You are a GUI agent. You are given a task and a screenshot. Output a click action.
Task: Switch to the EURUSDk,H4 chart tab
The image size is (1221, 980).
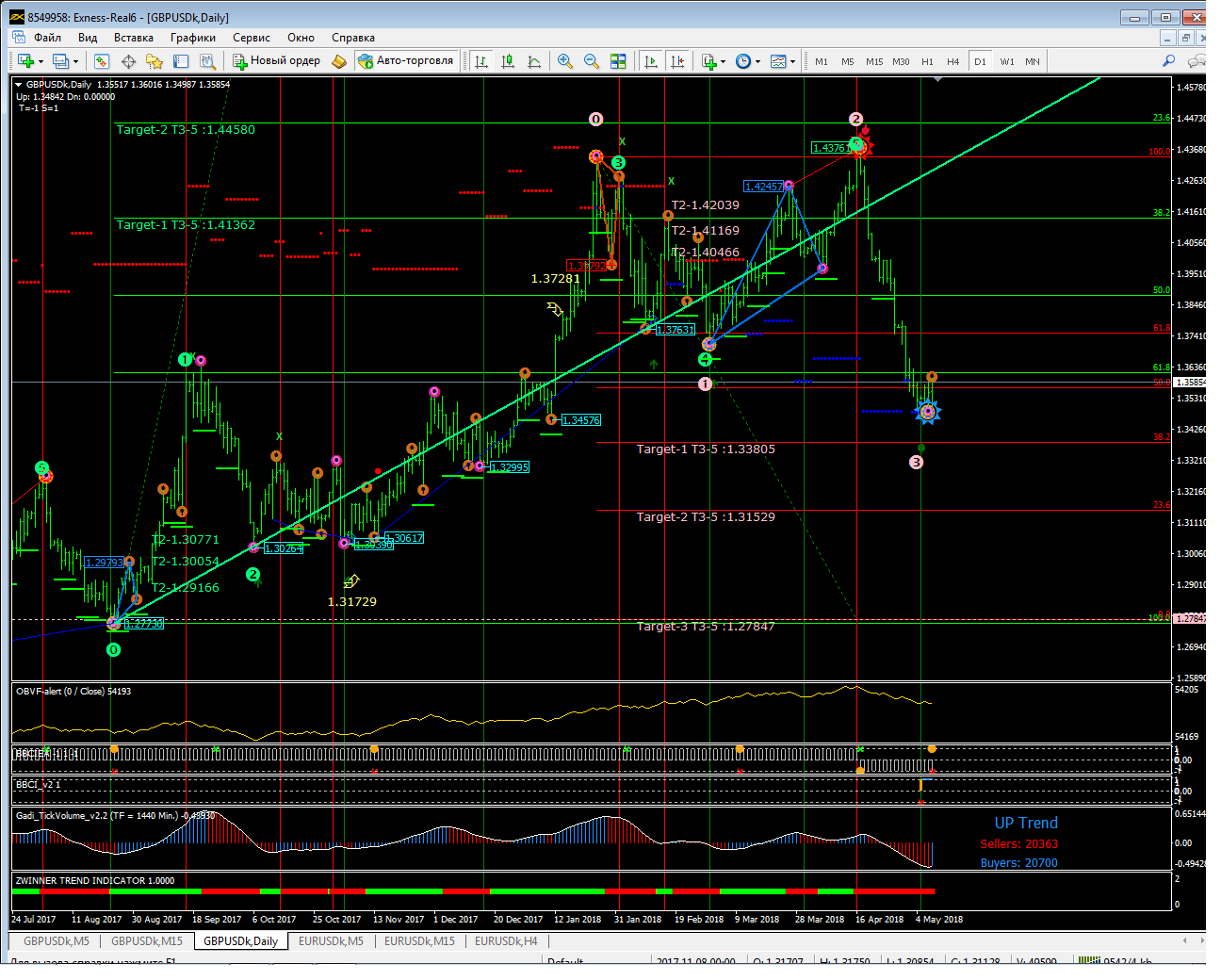(506, 940)
